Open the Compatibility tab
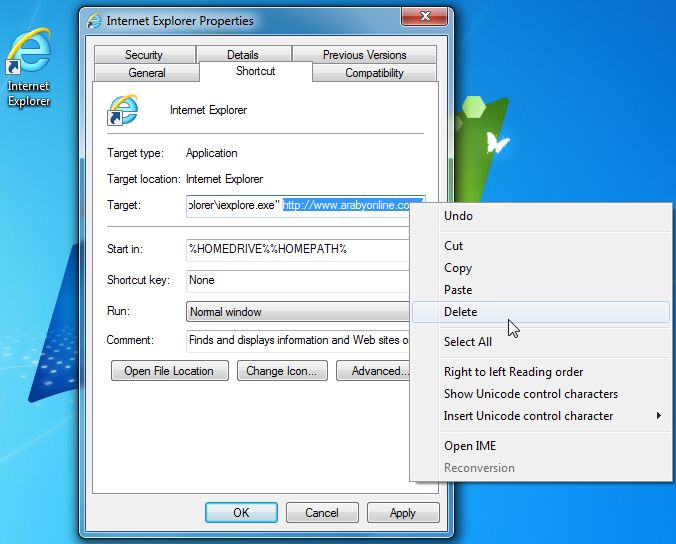The height and width of the screenshot is (544, 676). click(x=374, y=73)
